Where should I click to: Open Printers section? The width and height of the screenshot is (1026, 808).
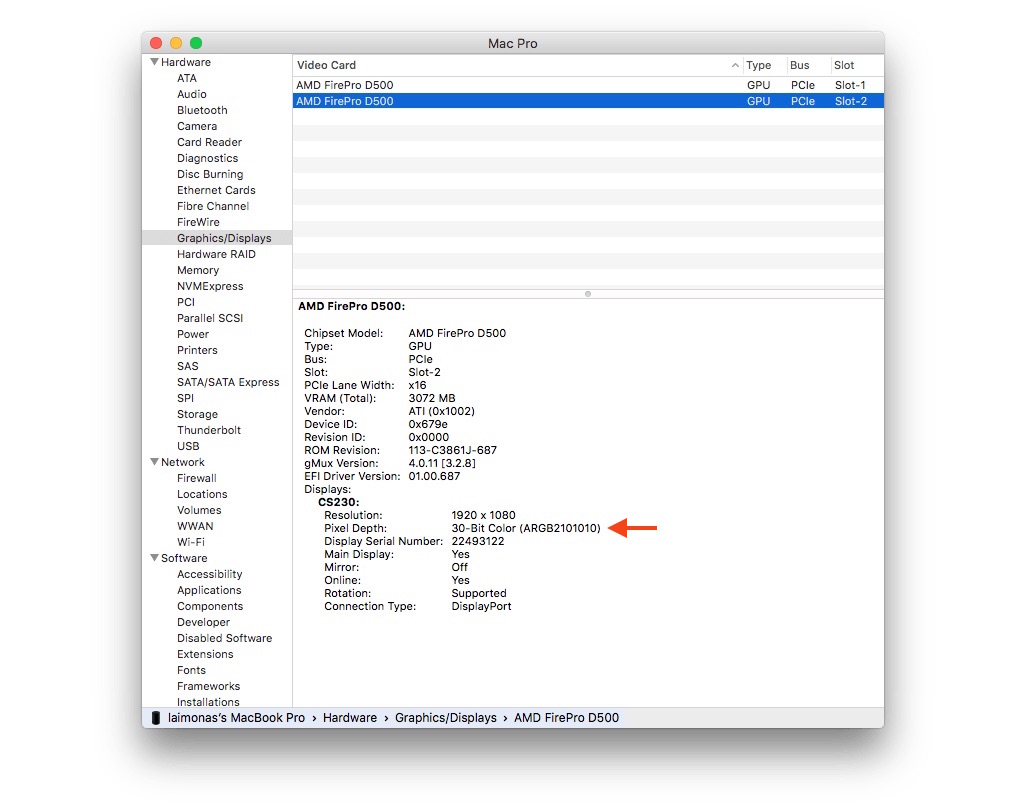pos(197,350)
